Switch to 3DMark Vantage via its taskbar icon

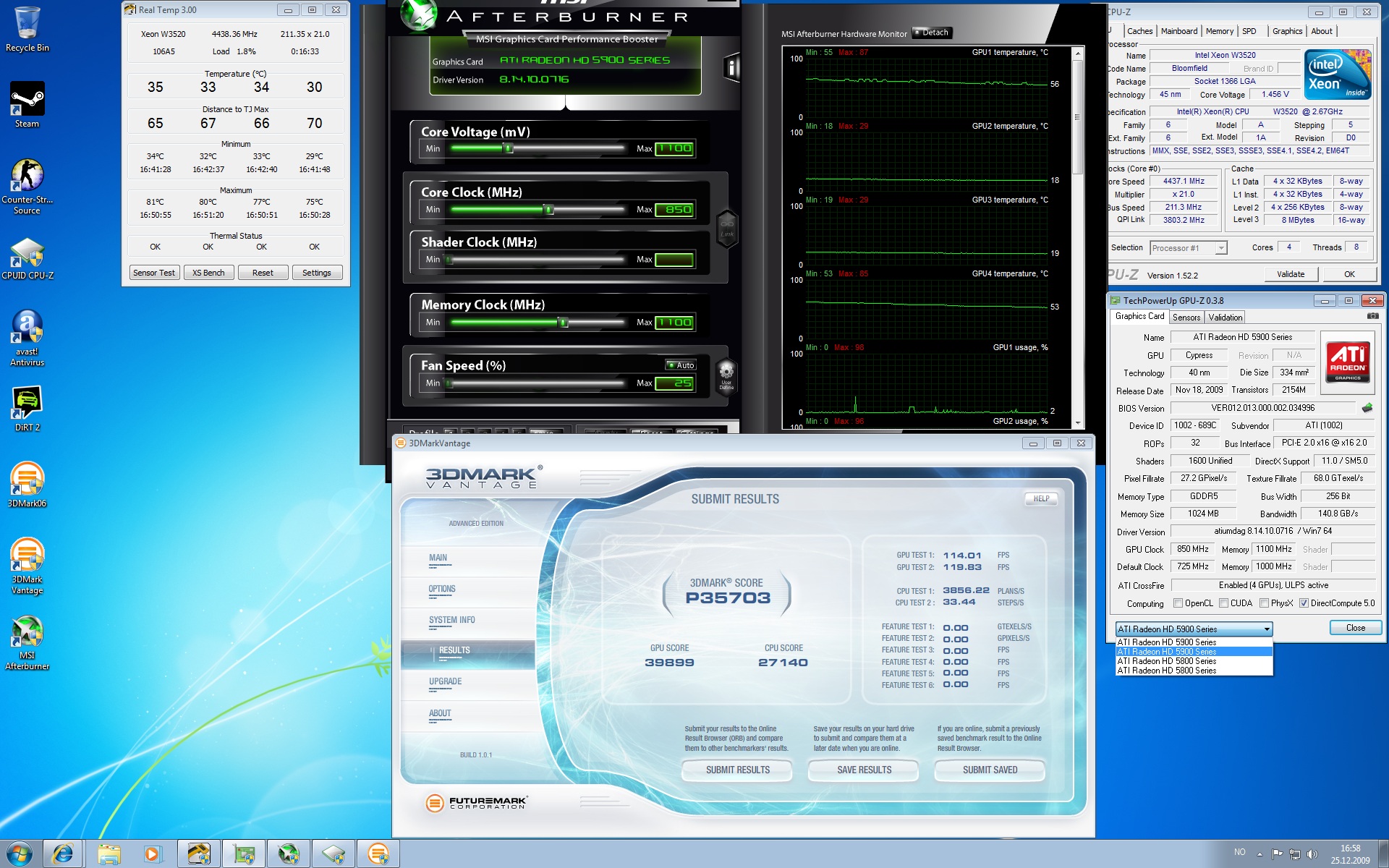tap(378, 854)
